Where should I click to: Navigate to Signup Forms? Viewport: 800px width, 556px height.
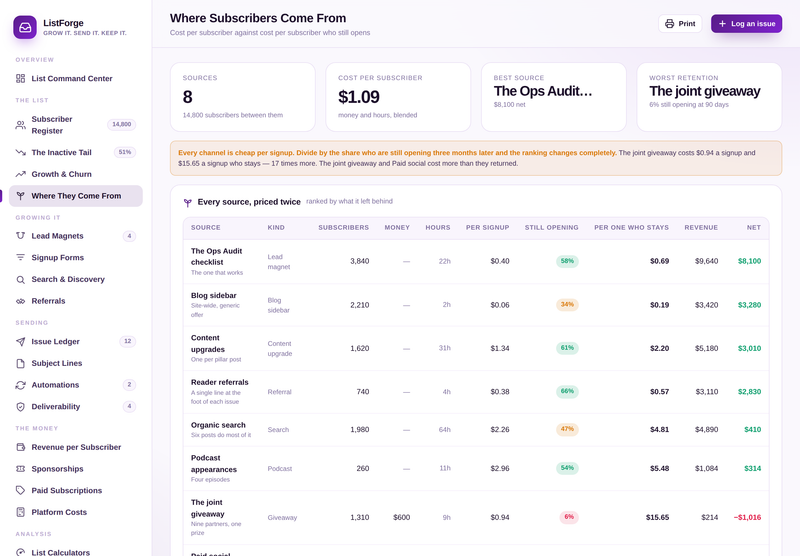tap(76, 258)
